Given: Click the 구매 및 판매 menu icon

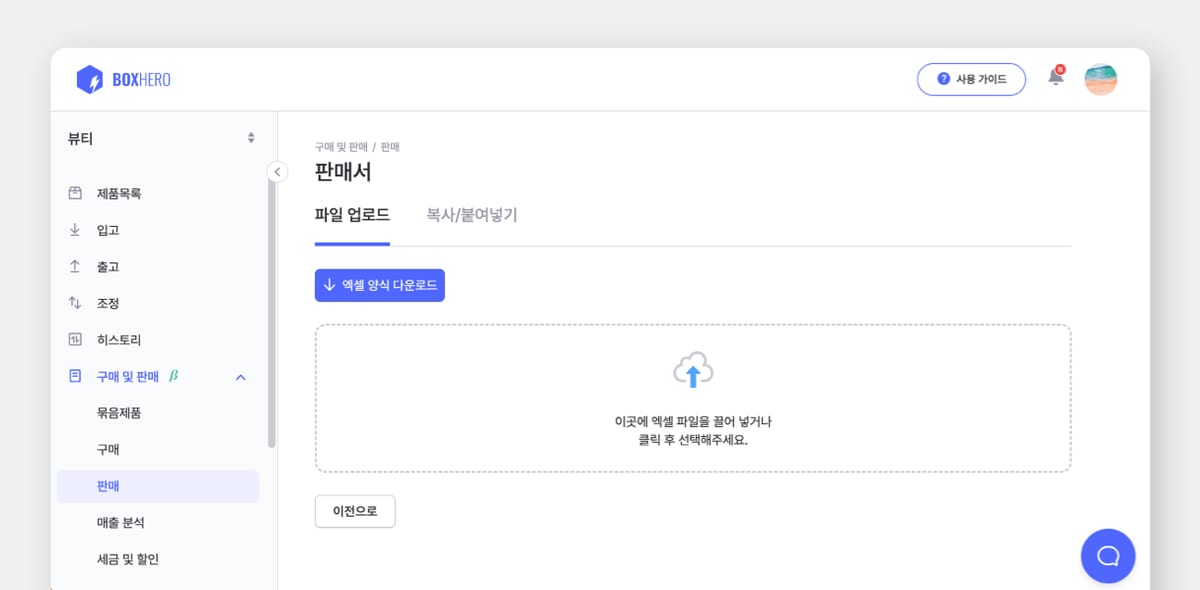Looking at the screenshot, I should tap(75, 376).
